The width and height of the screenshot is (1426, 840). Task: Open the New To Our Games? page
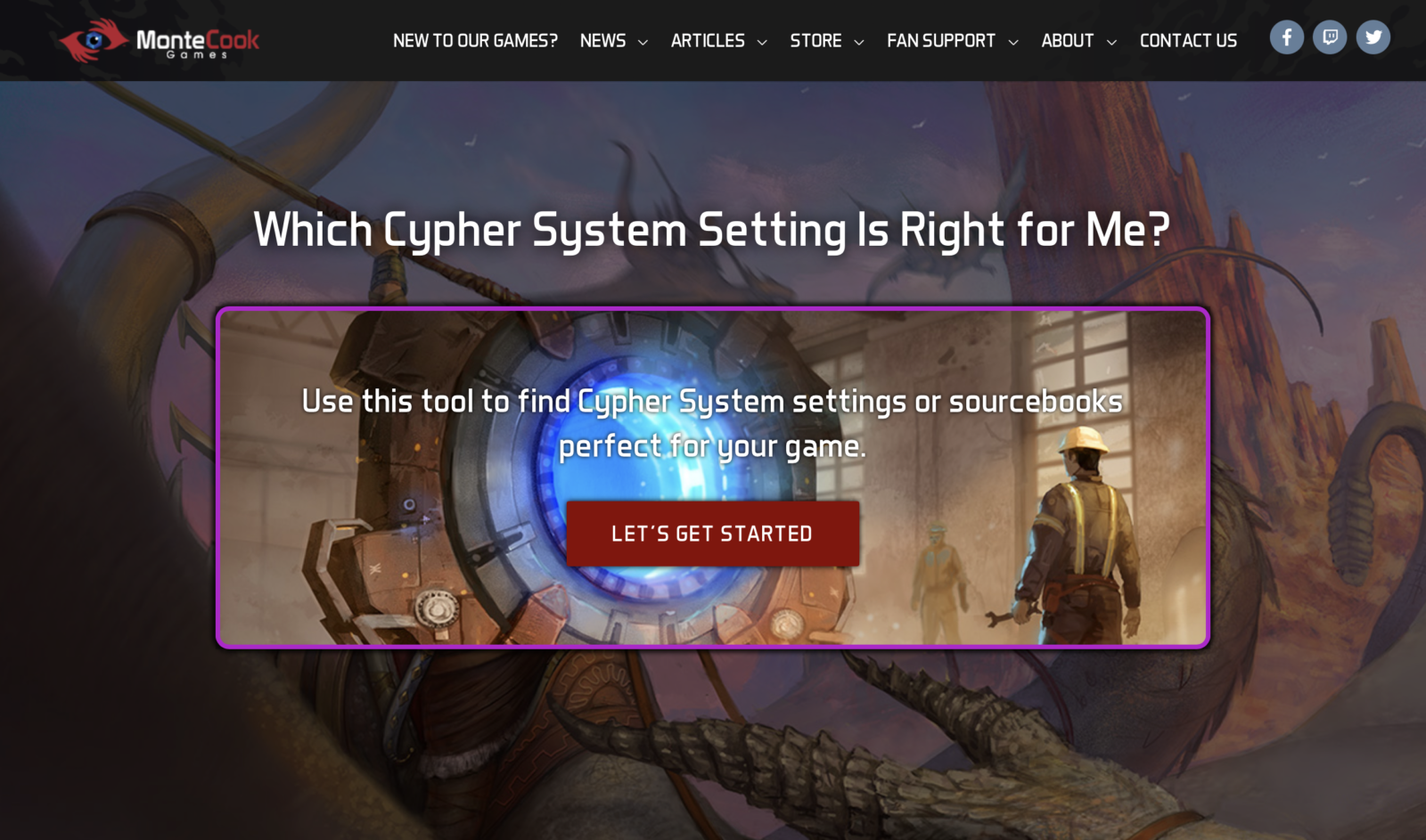coord(475,41)
